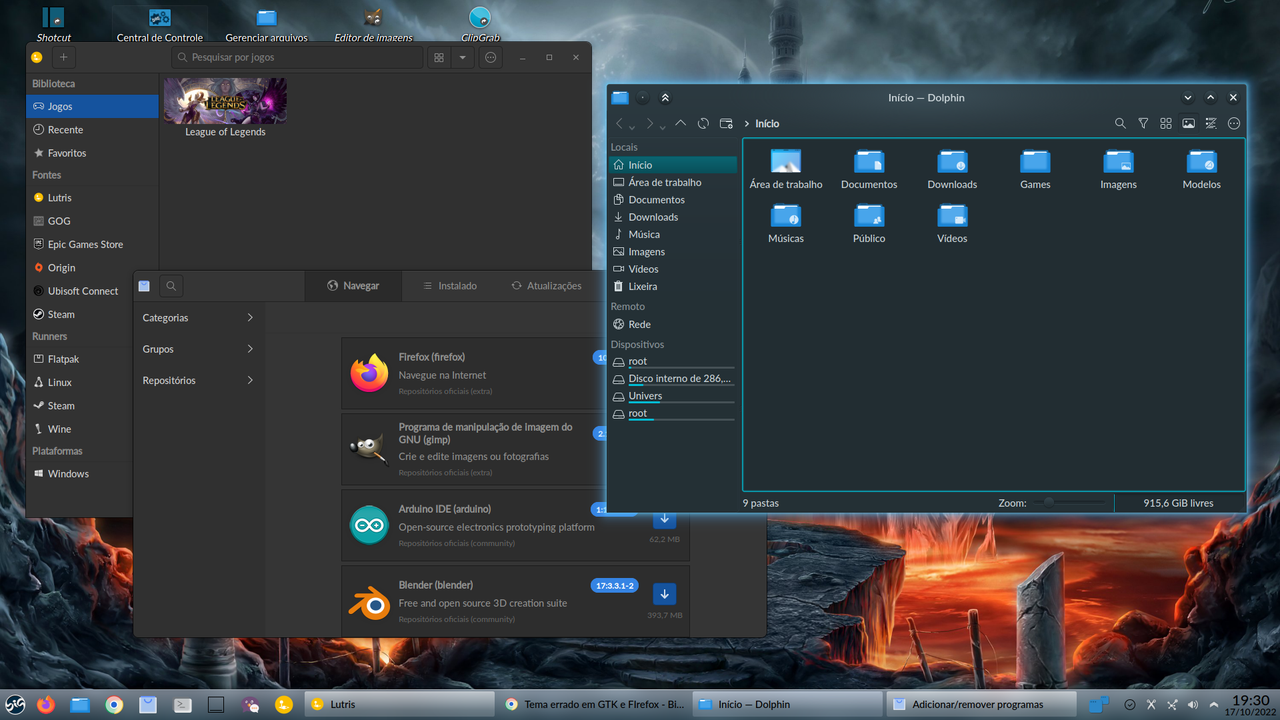Open GOG source in Lutris

pyautogui.click(x=60, y=220)
